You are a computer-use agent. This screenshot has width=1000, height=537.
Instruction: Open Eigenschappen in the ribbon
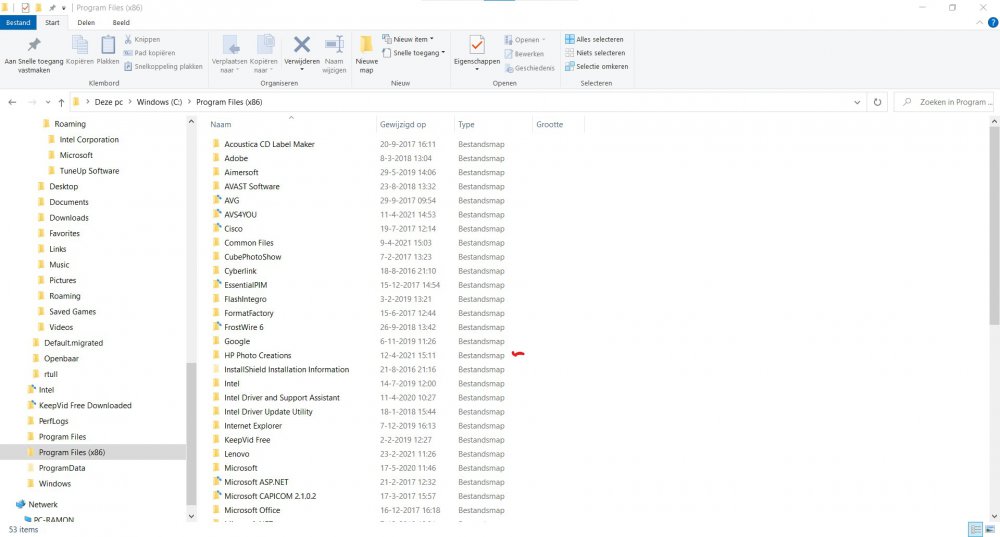[x=476, y=48]
